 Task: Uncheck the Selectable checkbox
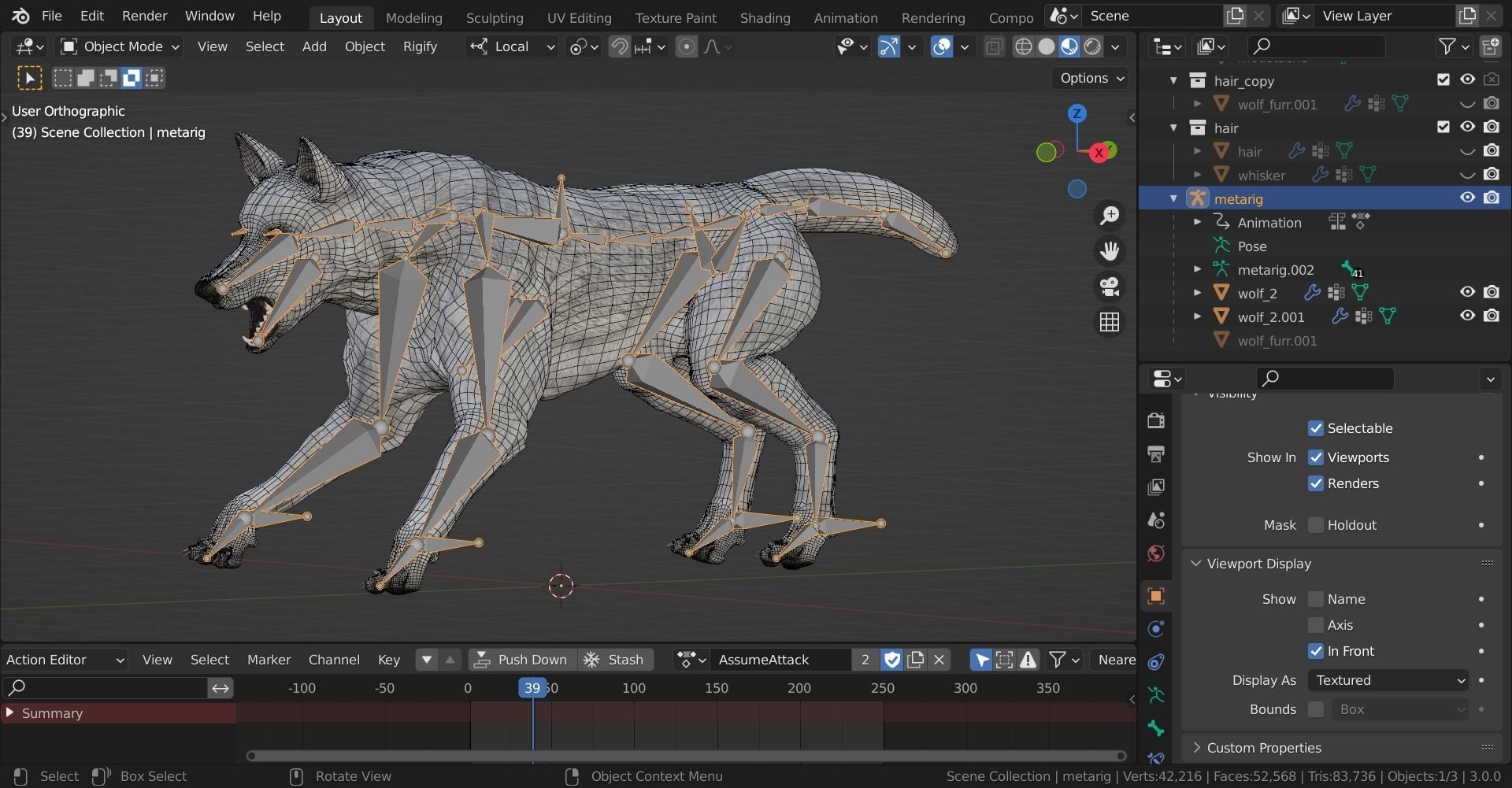pos(1315,428)
